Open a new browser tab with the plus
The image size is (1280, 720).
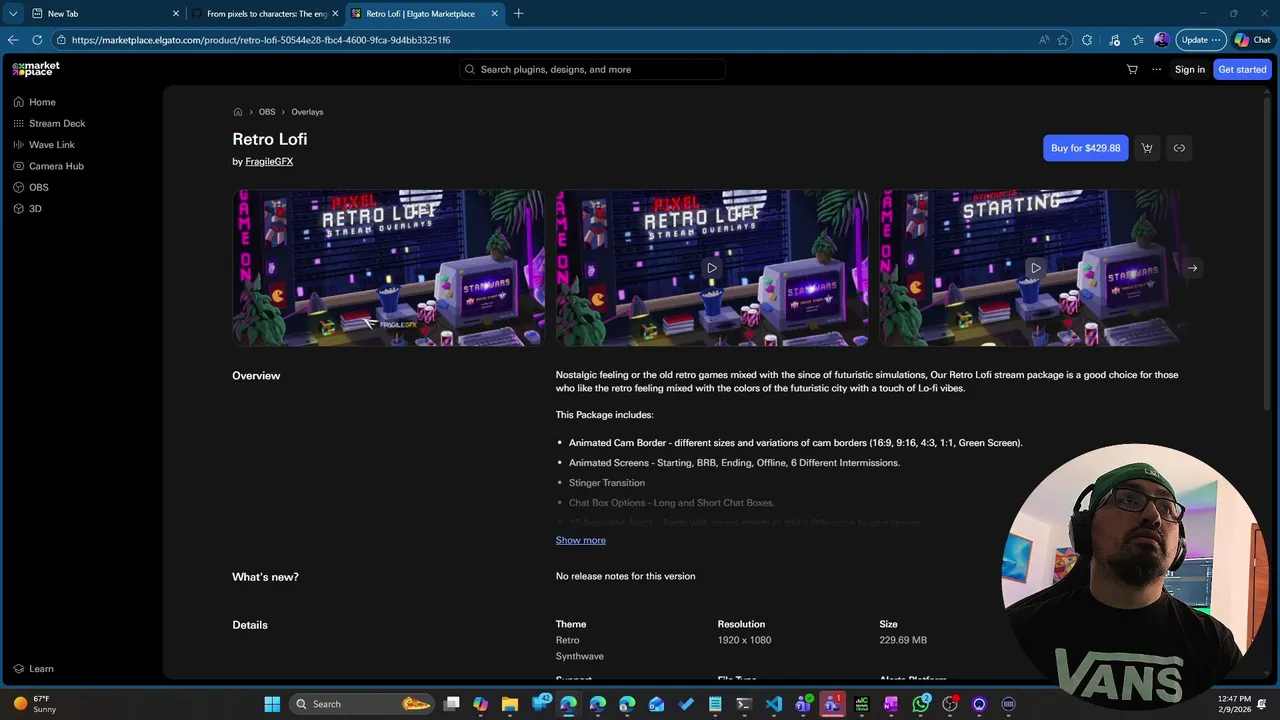pos(518,14)
